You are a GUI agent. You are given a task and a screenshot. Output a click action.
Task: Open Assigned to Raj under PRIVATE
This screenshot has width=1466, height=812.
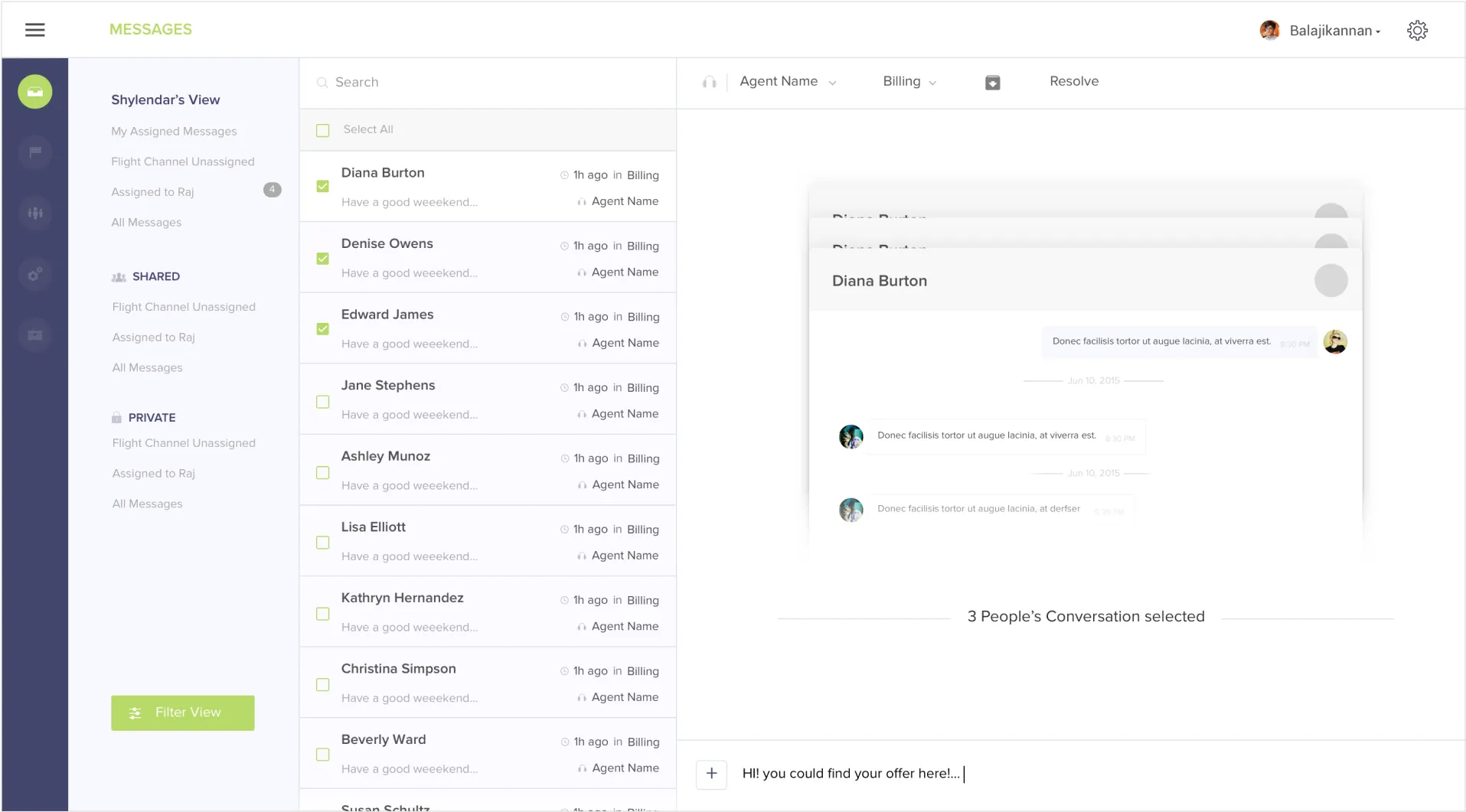pyautogui.click(x=153, y=474)
